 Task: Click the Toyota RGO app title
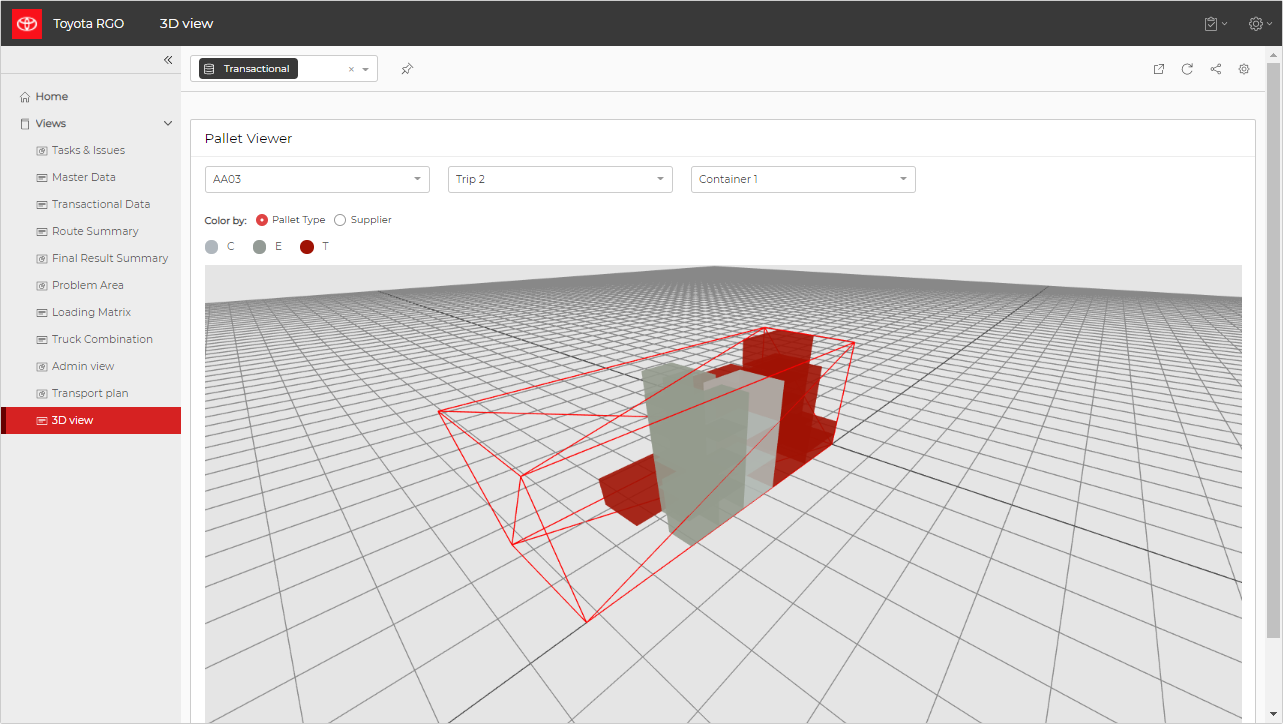(x=89, y=23)
